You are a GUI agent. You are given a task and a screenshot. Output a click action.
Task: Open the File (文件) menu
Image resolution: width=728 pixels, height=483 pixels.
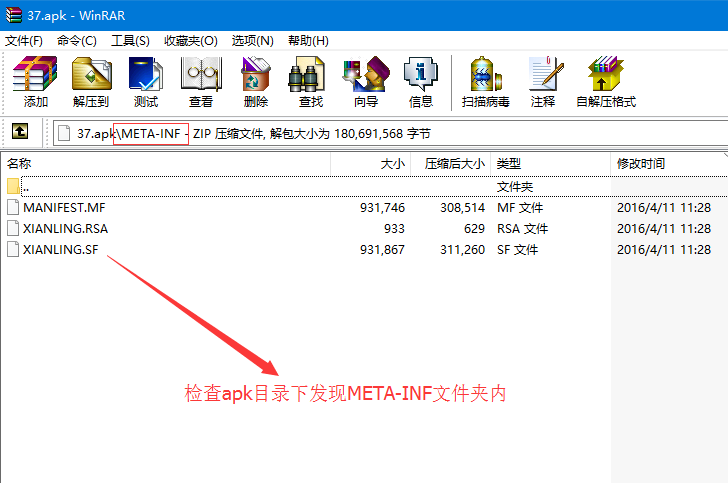click(x=24, y=41)
